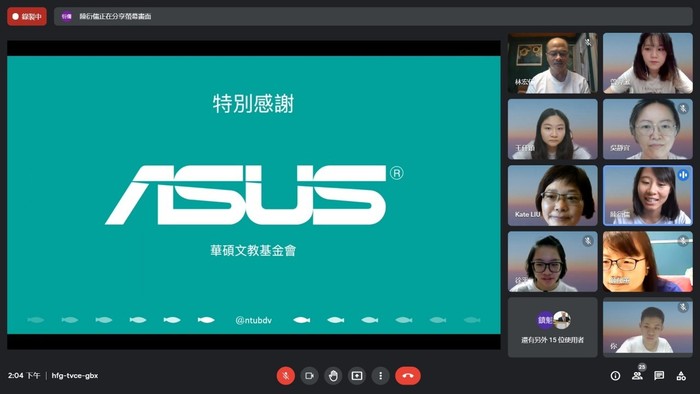Click muted mic icon on top-left participant tile
700x394 pixels.
click(x=588, y=42)
